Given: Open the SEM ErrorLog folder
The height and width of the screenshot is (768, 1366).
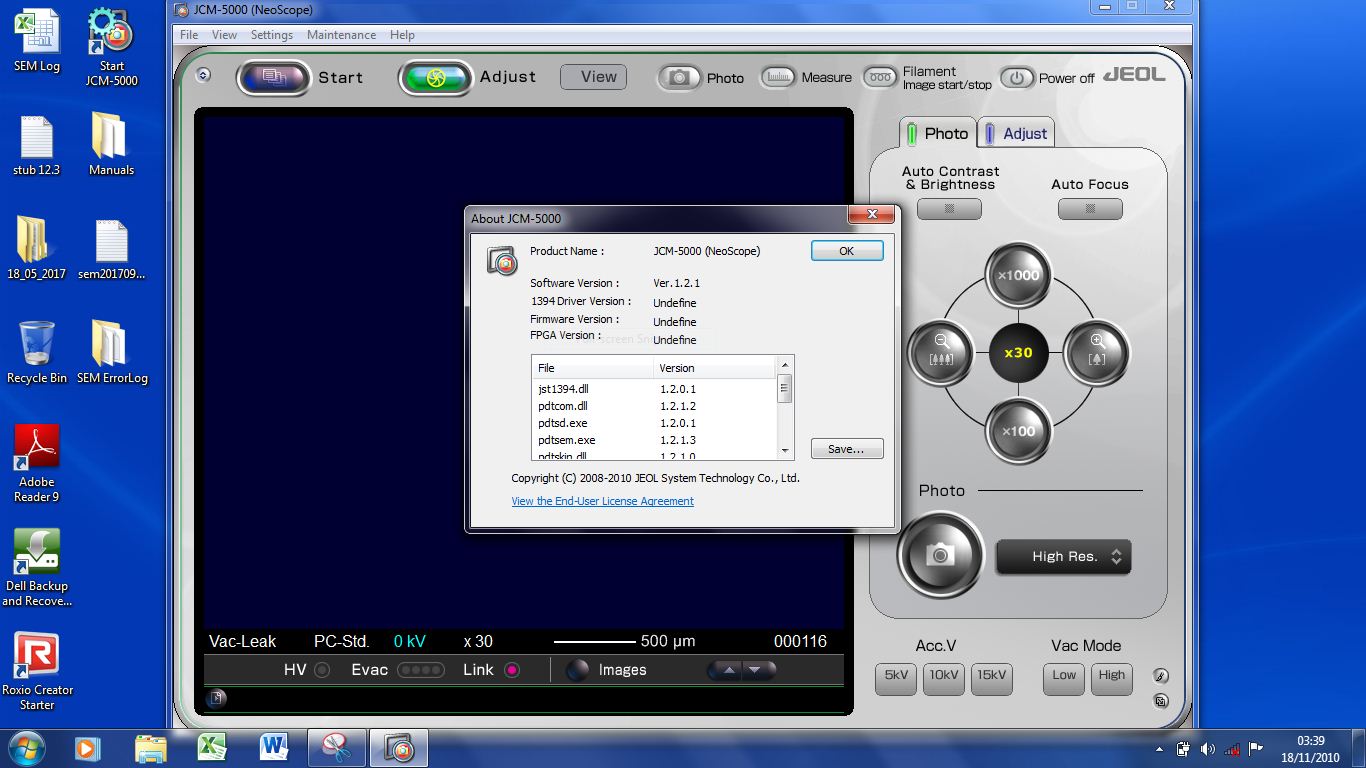Looking at the screenshot, I should 112,352.
